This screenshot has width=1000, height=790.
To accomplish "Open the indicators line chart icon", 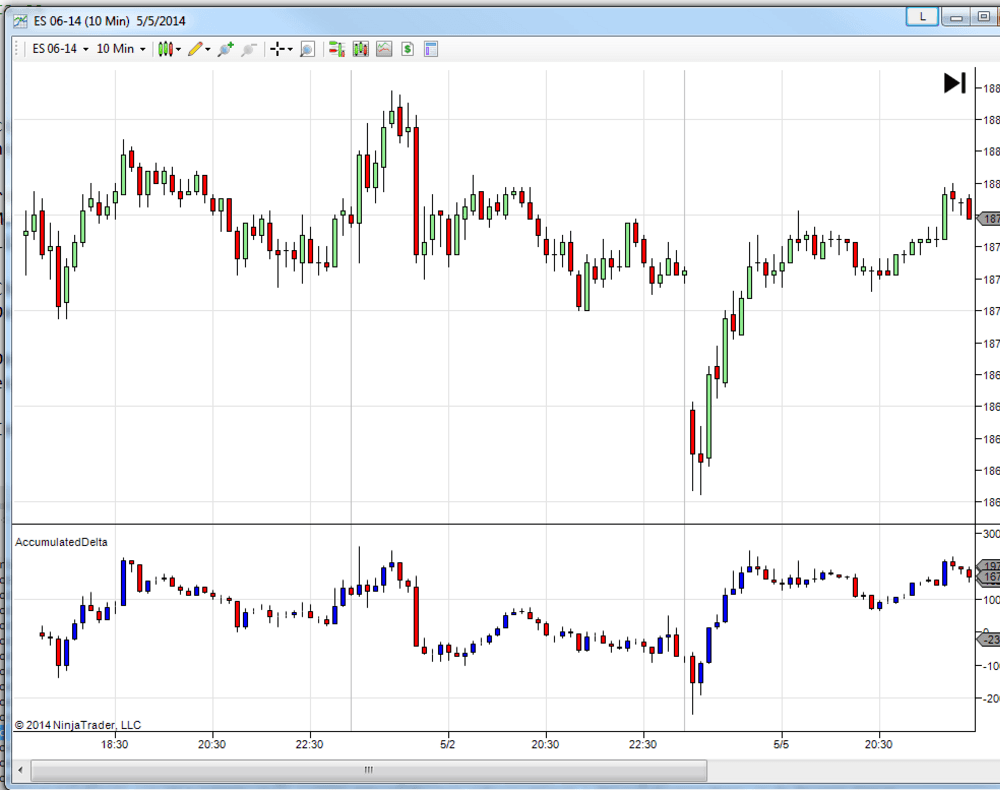I will 384,48.
